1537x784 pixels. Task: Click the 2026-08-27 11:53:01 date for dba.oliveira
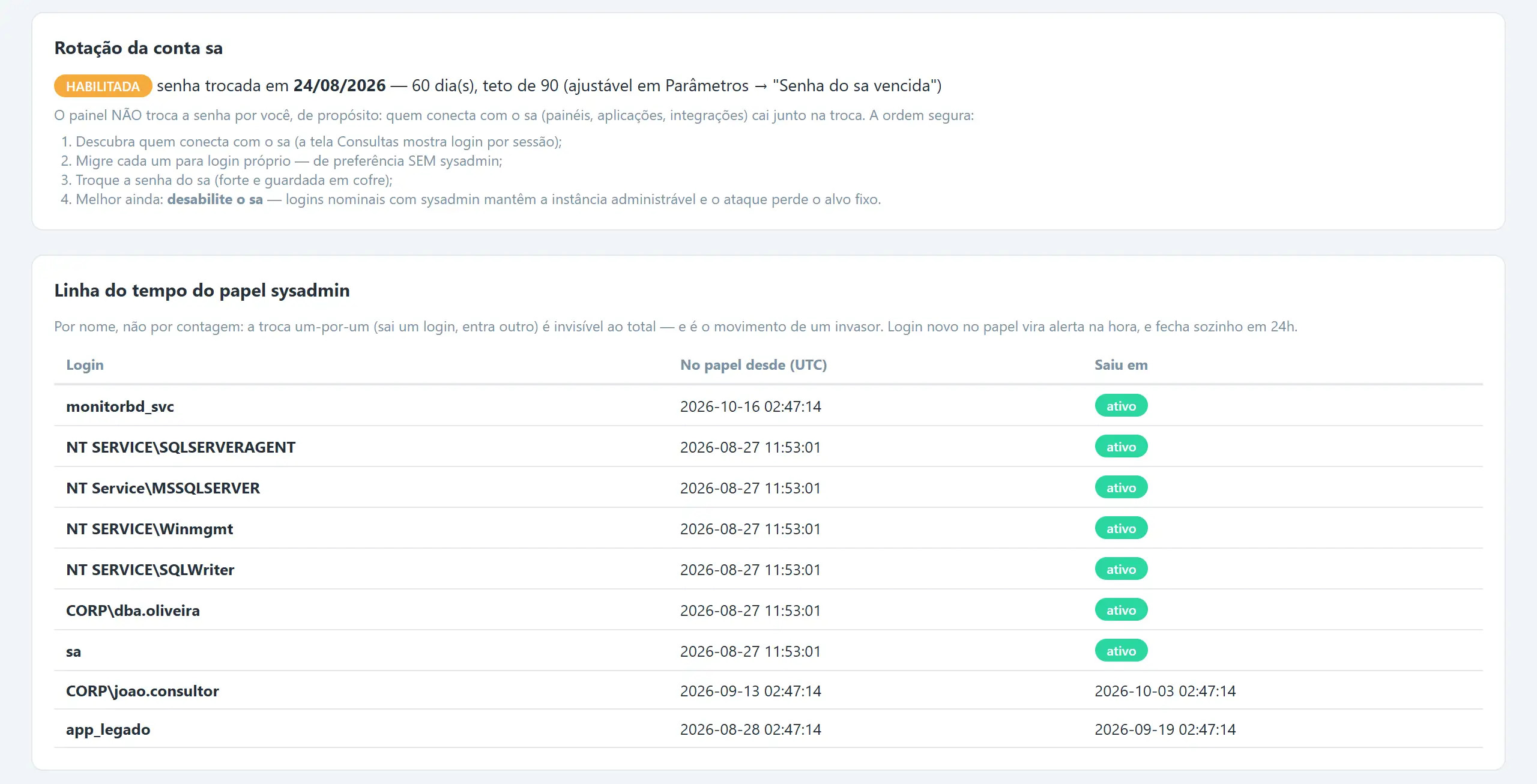tap(750, 611)
